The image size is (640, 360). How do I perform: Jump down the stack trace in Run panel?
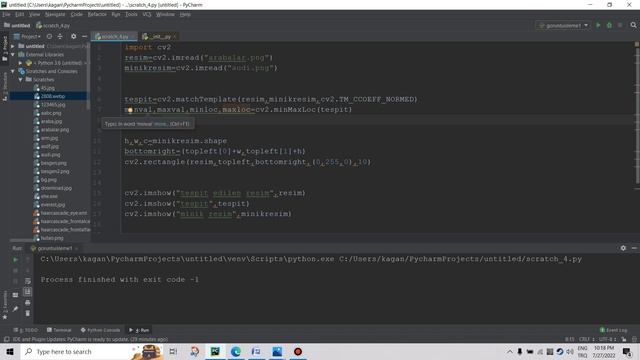[27, 270]
